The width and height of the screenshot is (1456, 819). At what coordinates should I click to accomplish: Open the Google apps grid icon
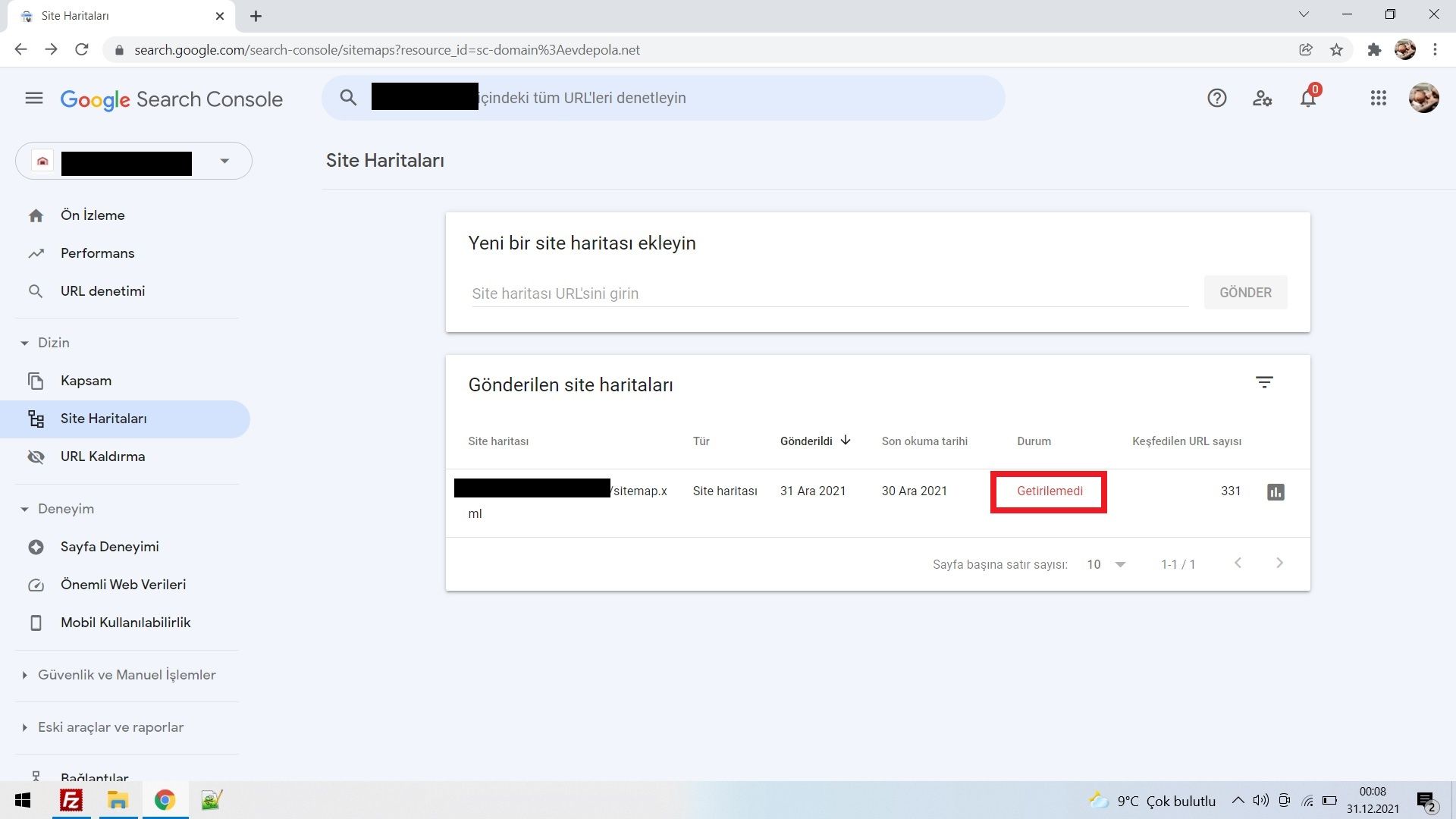pos(1378,99)
